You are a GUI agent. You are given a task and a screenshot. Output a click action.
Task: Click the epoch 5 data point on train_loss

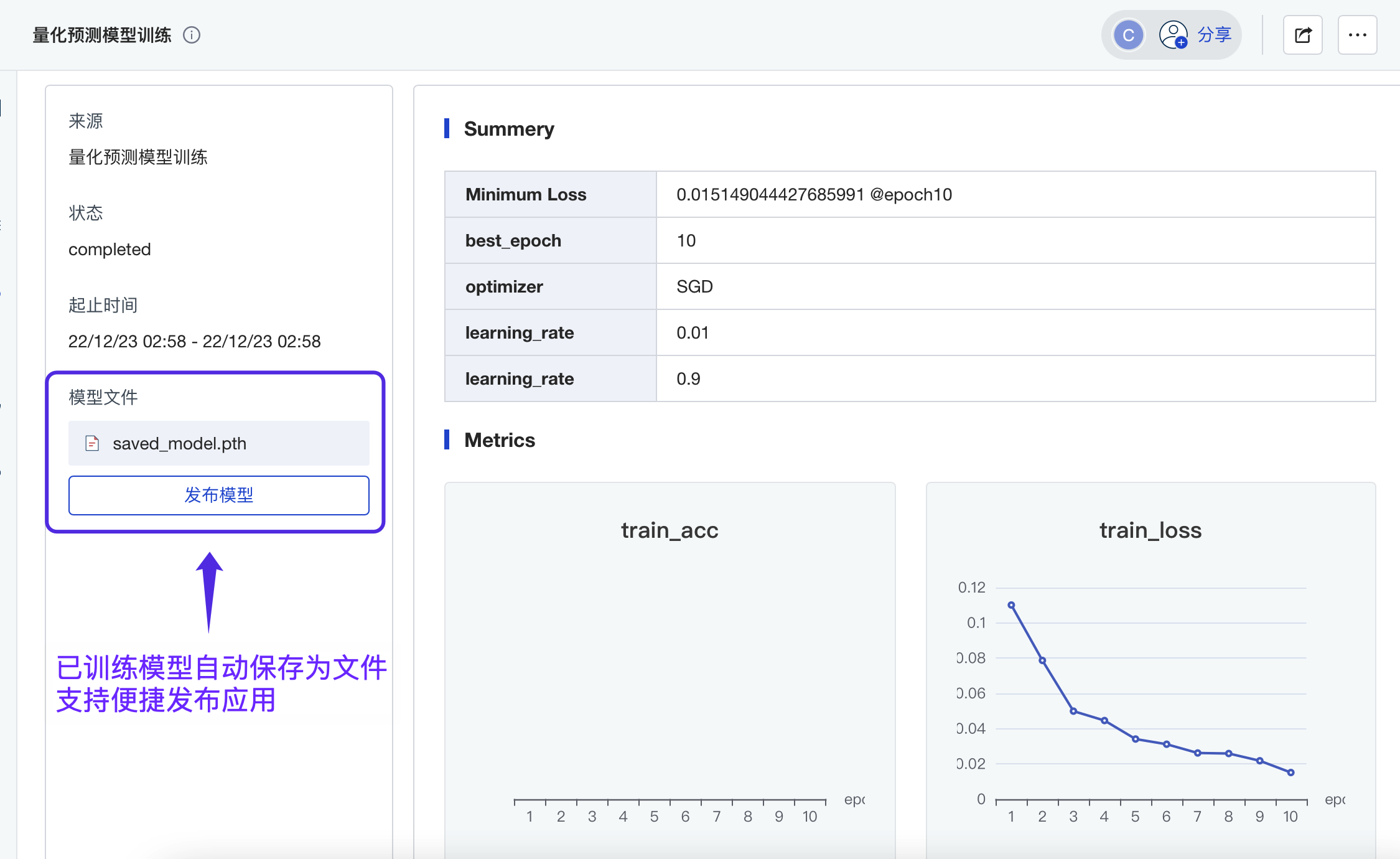coord(1136,739)
